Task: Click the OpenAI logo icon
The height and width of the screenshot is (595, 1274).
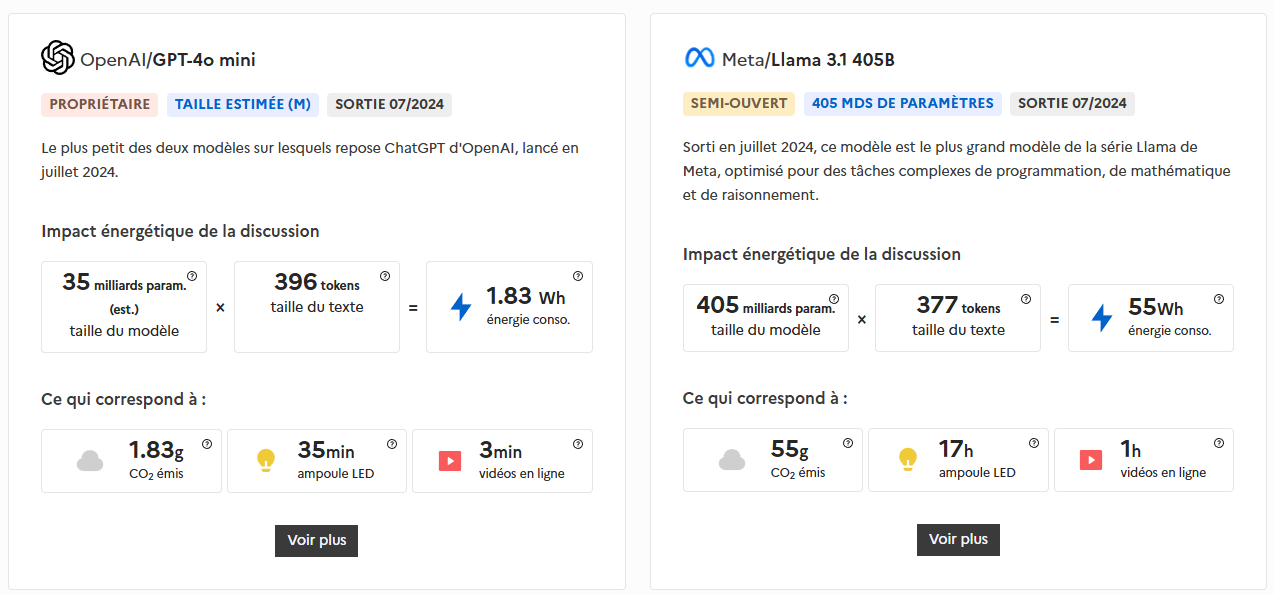Action: [x=57, y=58]
